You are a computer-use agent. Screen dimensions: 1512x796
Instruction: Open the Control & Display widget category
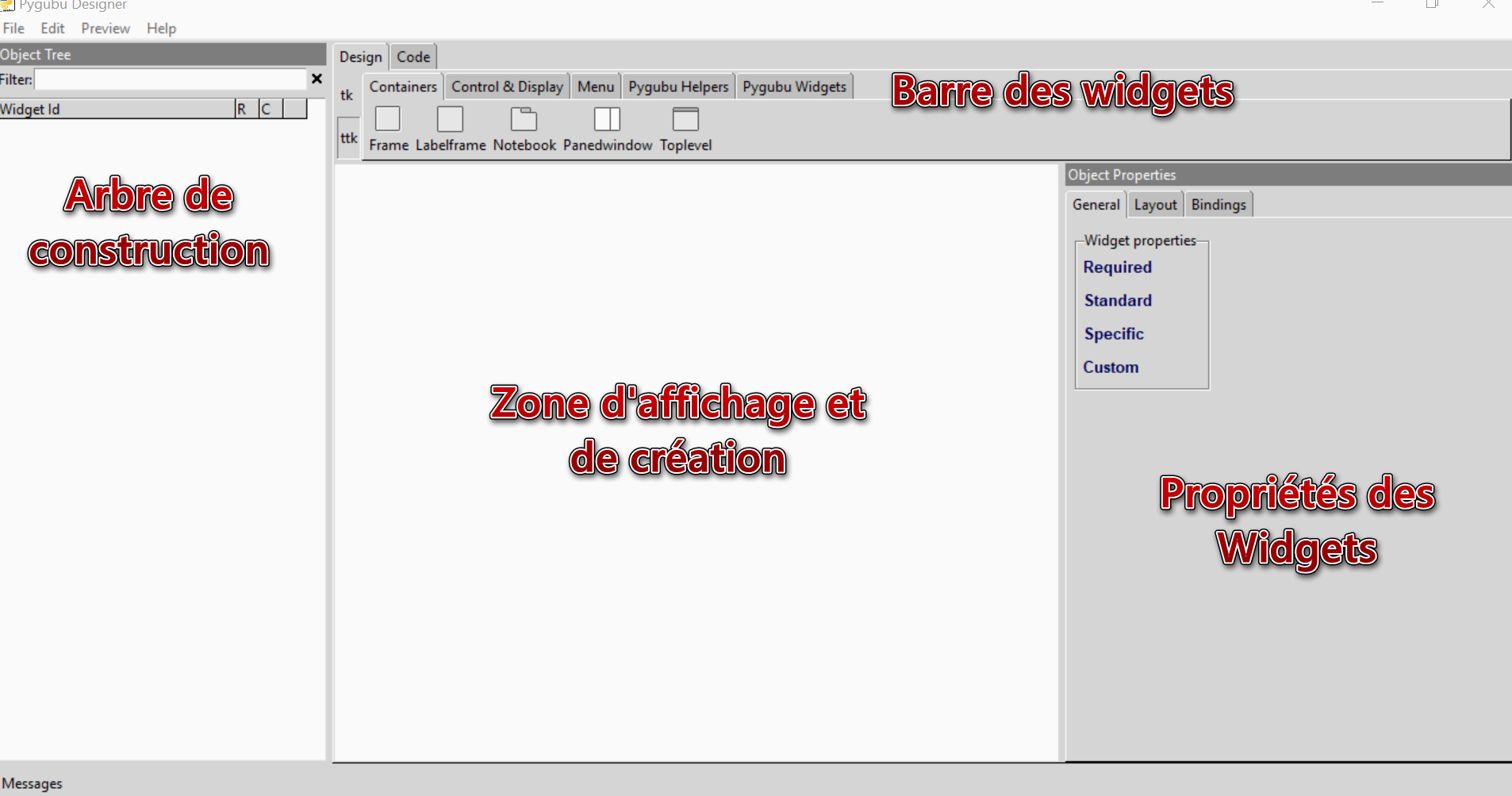click(x=507, y=86)
